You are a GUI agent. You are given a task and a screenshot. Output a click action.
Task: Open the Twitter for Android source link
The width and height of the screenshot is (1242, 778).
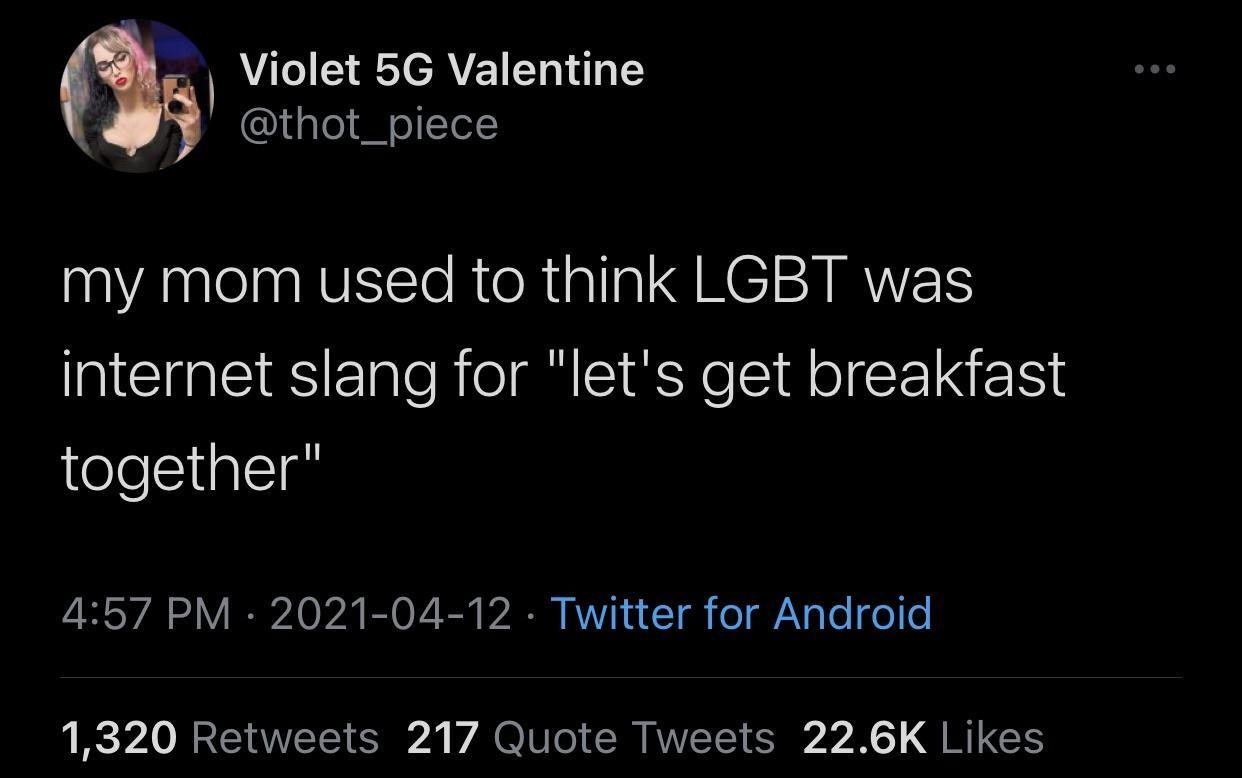pos(740,612)
